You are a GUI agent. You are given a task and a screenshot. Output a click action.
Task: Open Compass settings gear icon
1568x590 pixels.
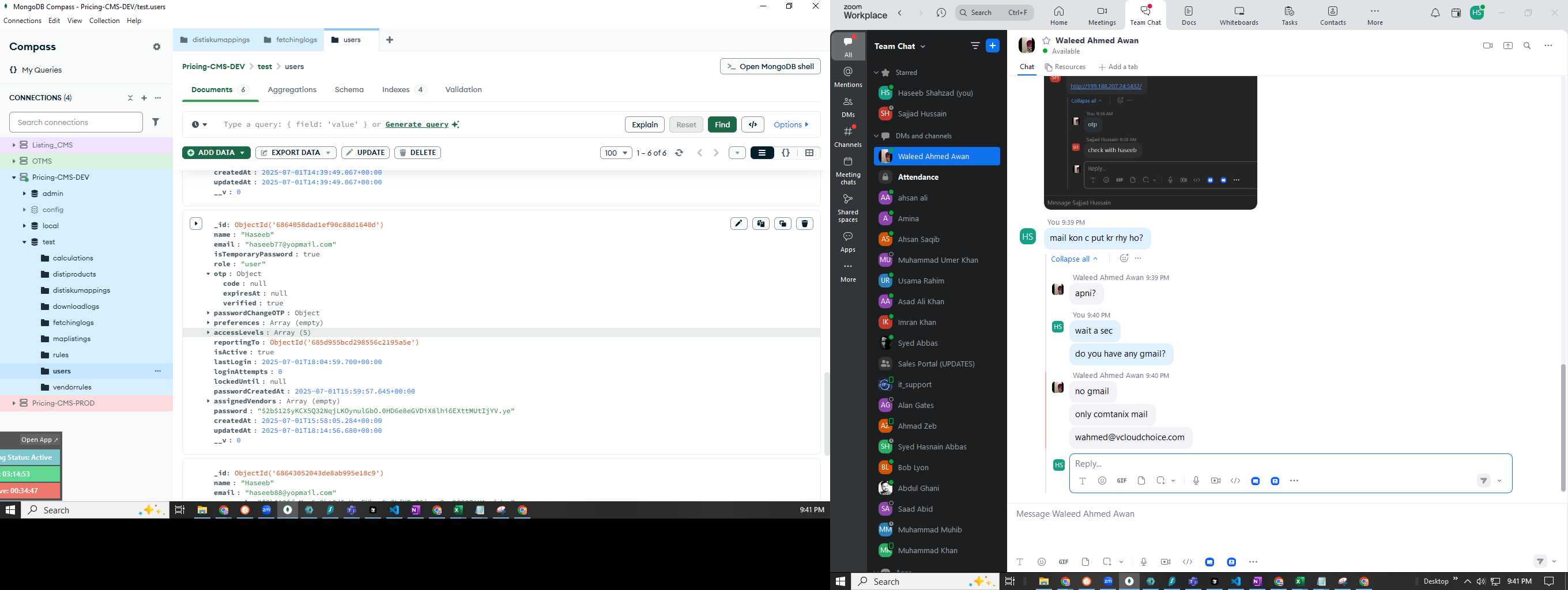pos(157,47)
